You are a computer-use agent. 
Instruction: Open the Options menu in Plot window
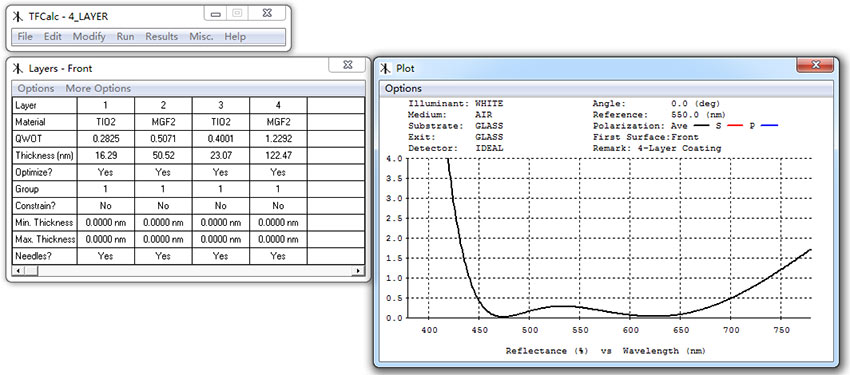click(403, 88)
